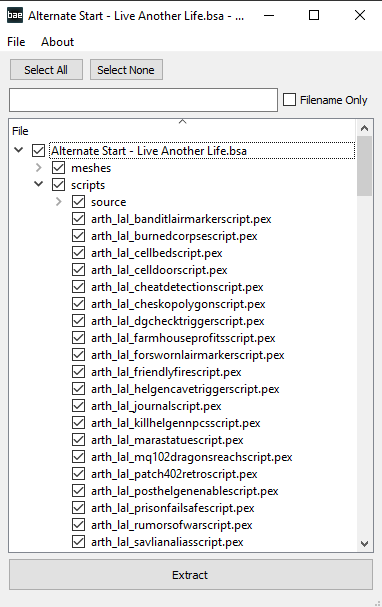Focus the filter text input field
382x607 pixels.
tap(143, 100)
